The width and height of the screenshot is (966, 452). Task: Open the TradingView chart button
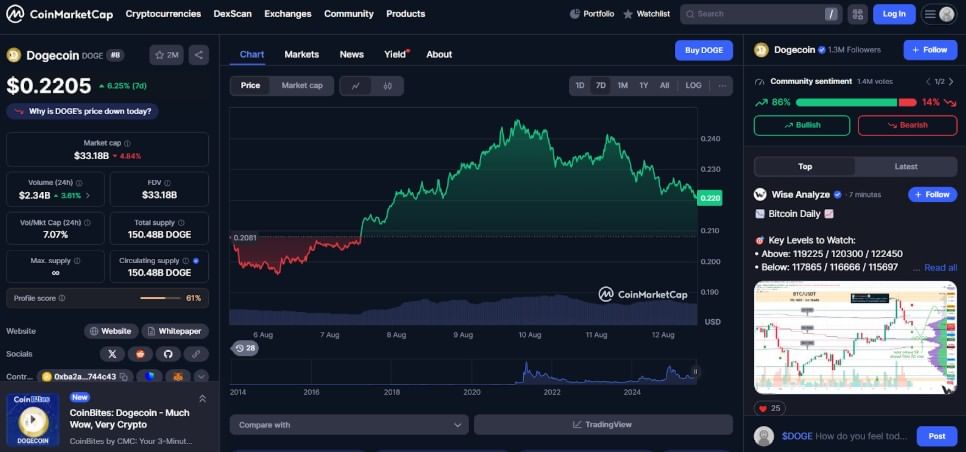pos(603,425)
